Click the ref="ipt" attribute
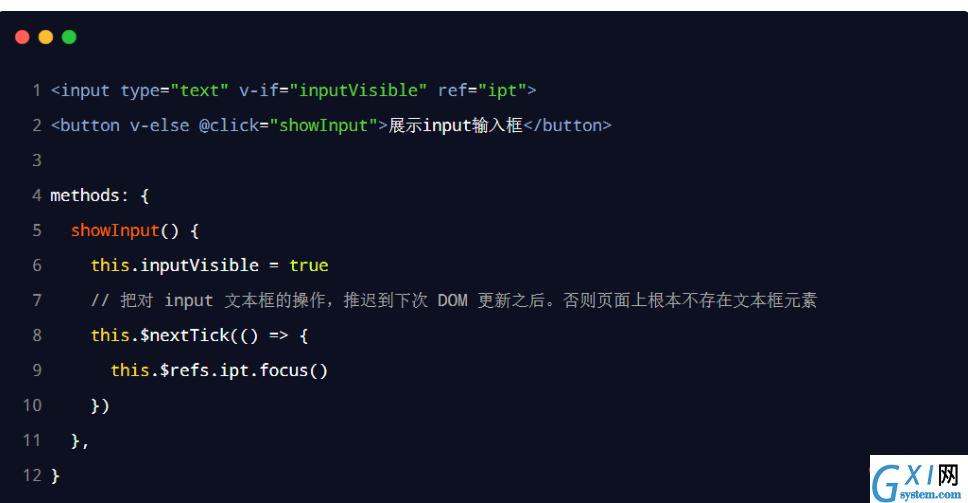The width and height of the screenshot is (968, 503). tap(482, 91)
